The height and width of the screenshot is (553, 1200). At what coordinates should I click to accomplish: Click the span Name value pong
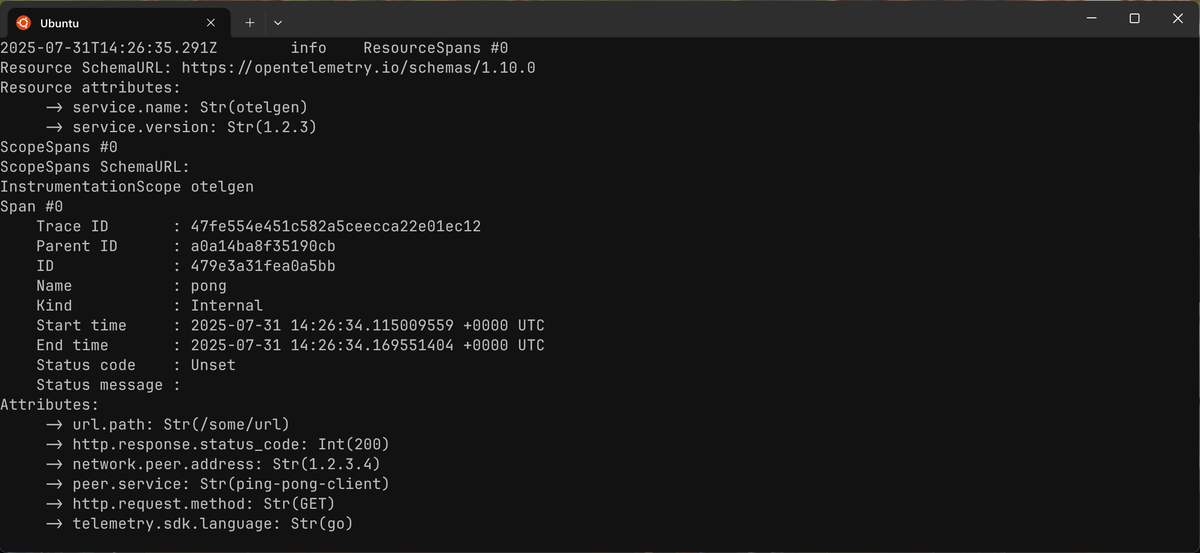208,287
